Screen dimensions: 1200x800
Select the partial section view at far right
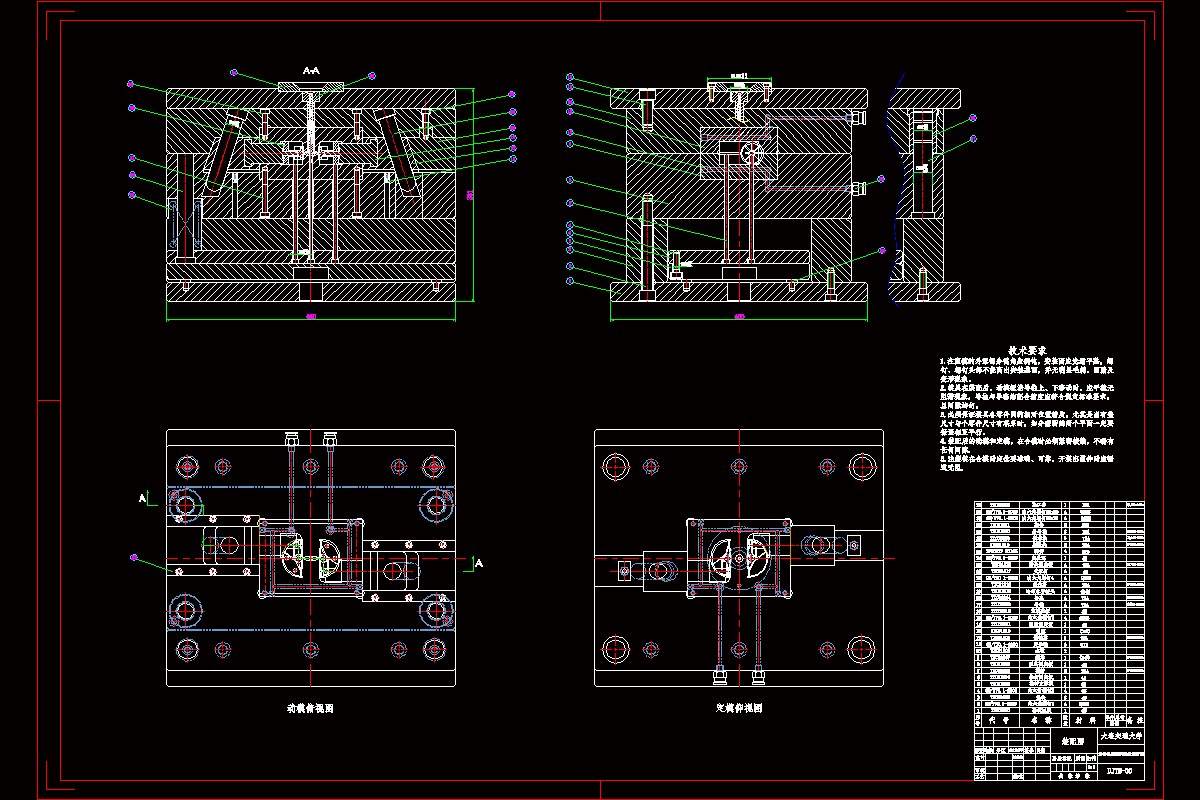[x=924, y=195]
